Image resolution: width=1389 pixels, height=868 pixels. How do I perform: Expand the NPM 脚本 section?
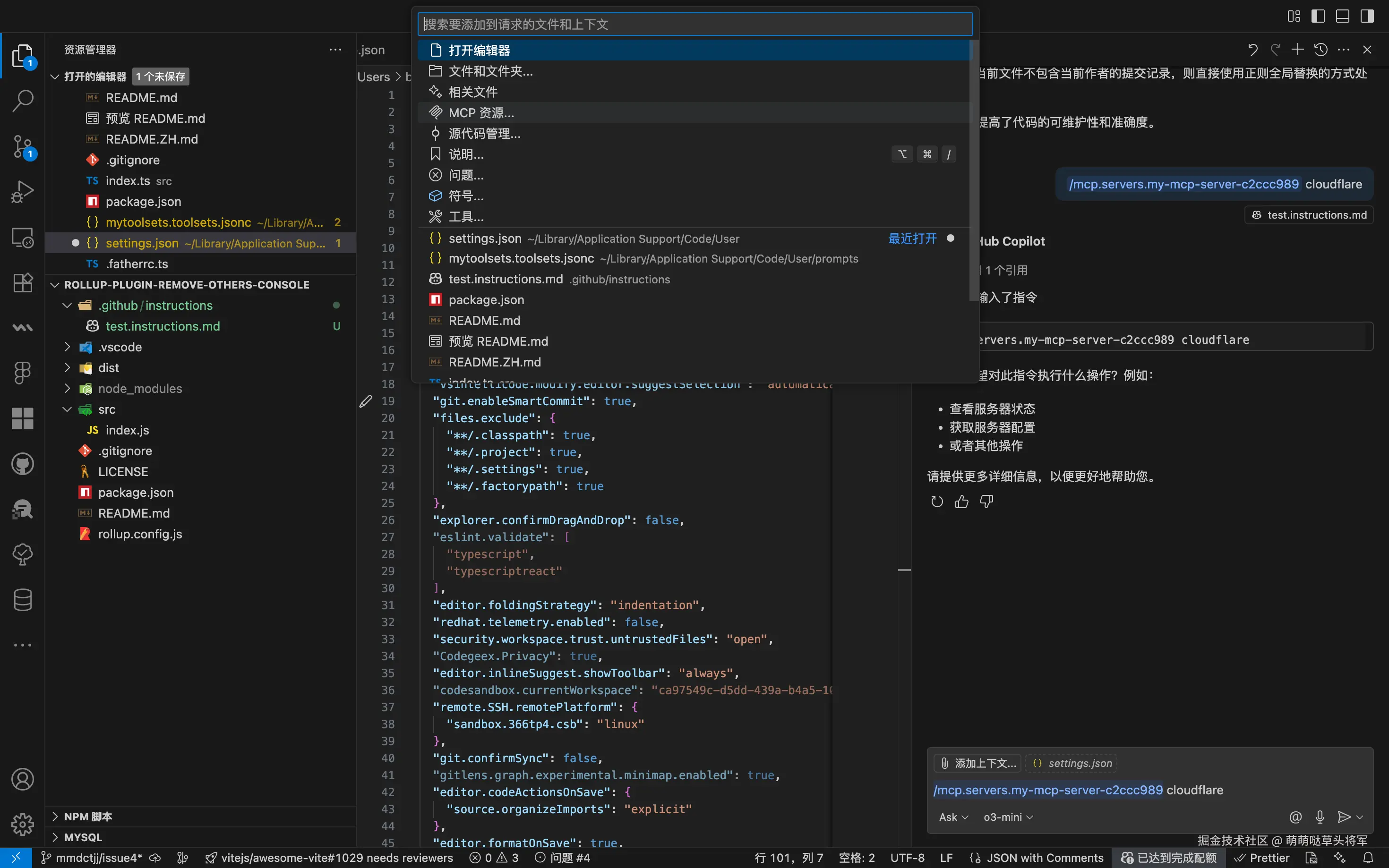(88, 817)
